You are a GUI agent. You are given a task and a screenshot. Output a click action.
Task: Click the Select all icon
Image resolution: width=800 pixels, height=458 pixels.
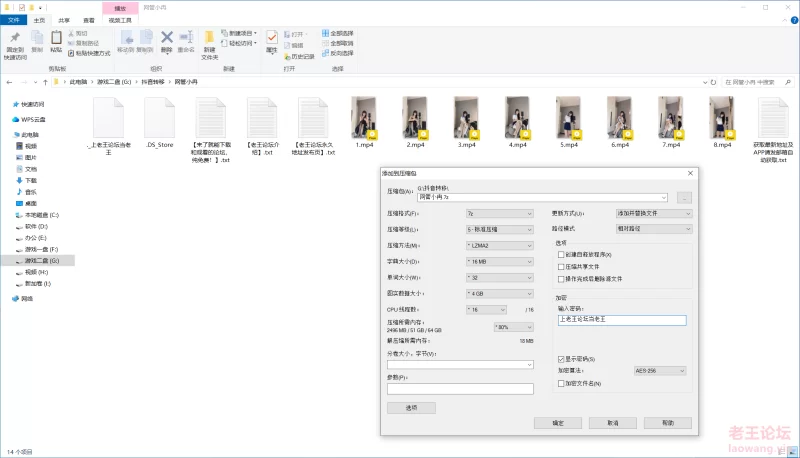[x=326, y=33]
